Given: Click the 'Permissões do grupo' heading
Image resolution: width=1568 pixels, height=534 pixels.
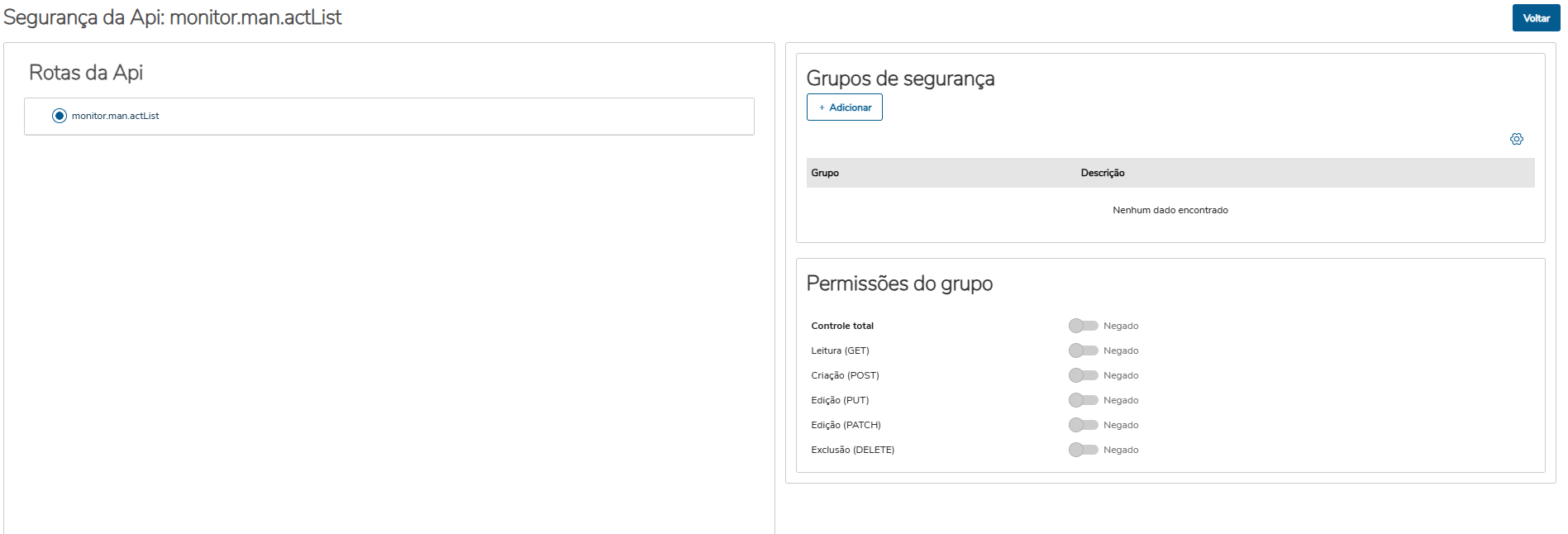Looking at the screenshot, I should click(899, 284).
